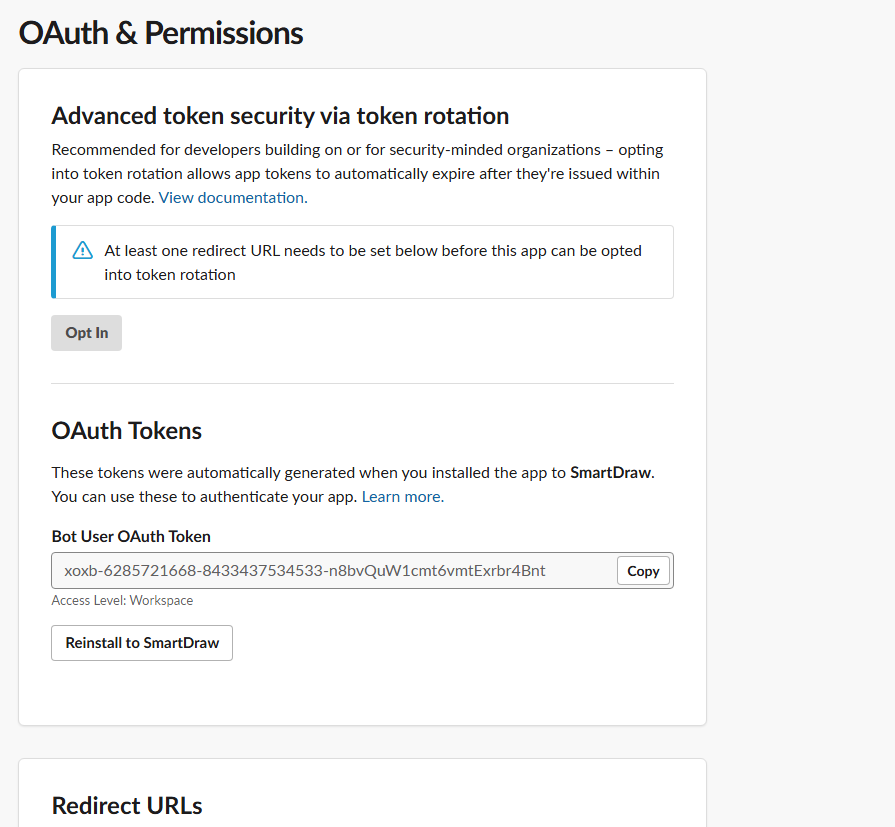Click the Access Level: Workspace text
Viewport: 895px width, 827px height.
[122, 601]
